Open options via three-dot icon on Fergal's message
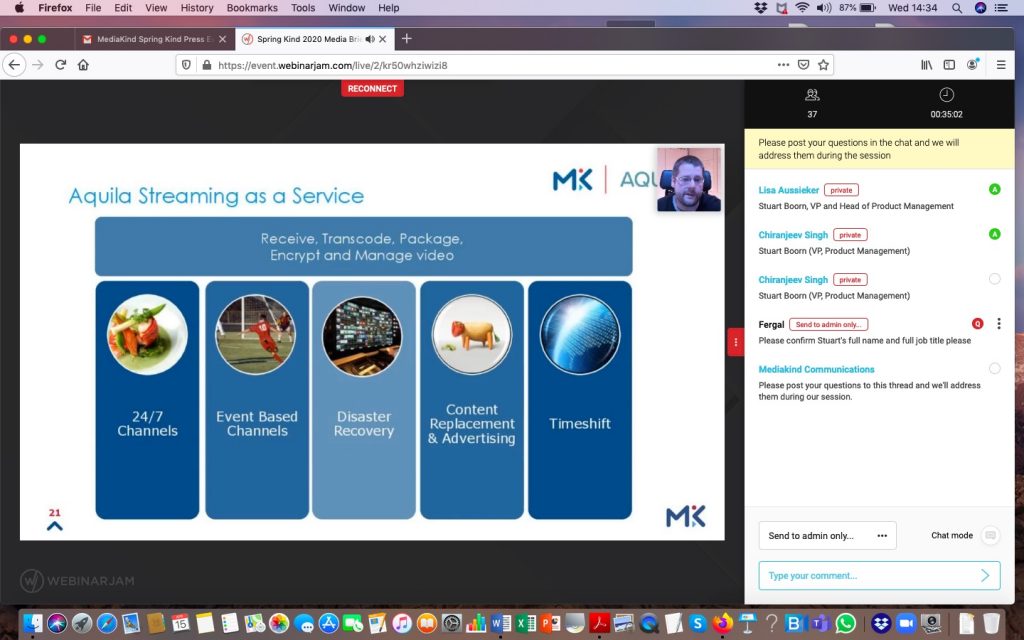Screen dimensions: 1024x640 (998, 324)
